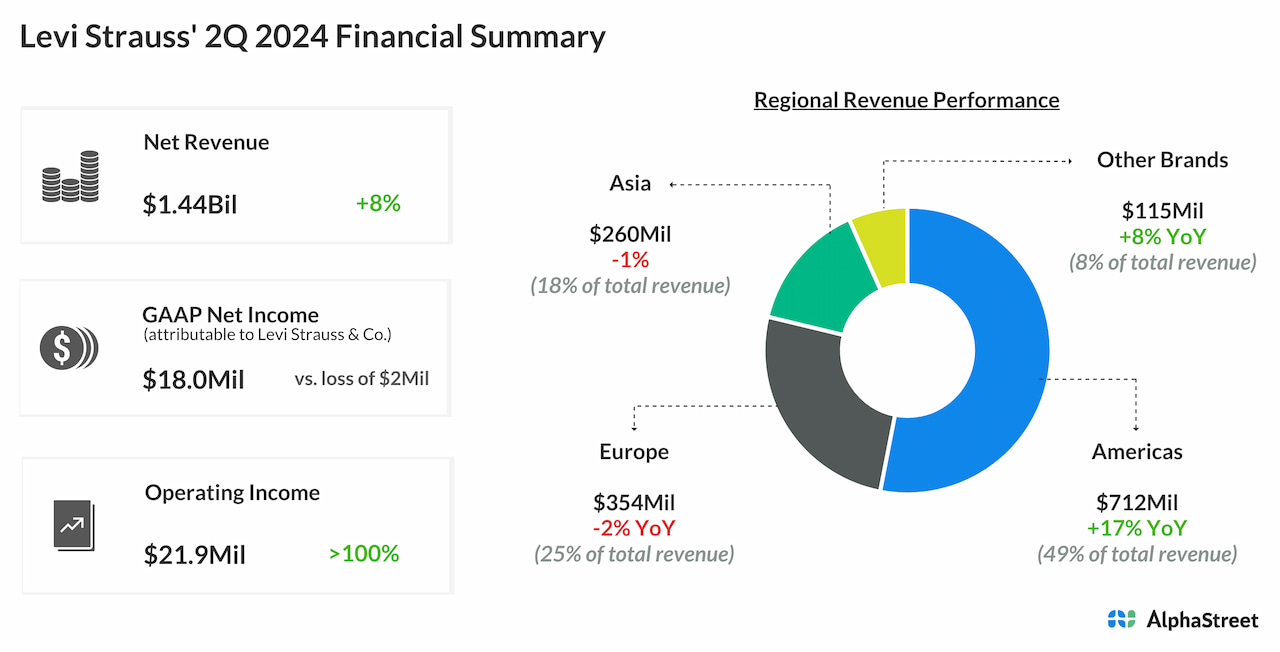Click the green +8% next to Net Revenue
The width and height of the screenshot is (1280, 652).
pyautogui.click(x=378, y=203)
